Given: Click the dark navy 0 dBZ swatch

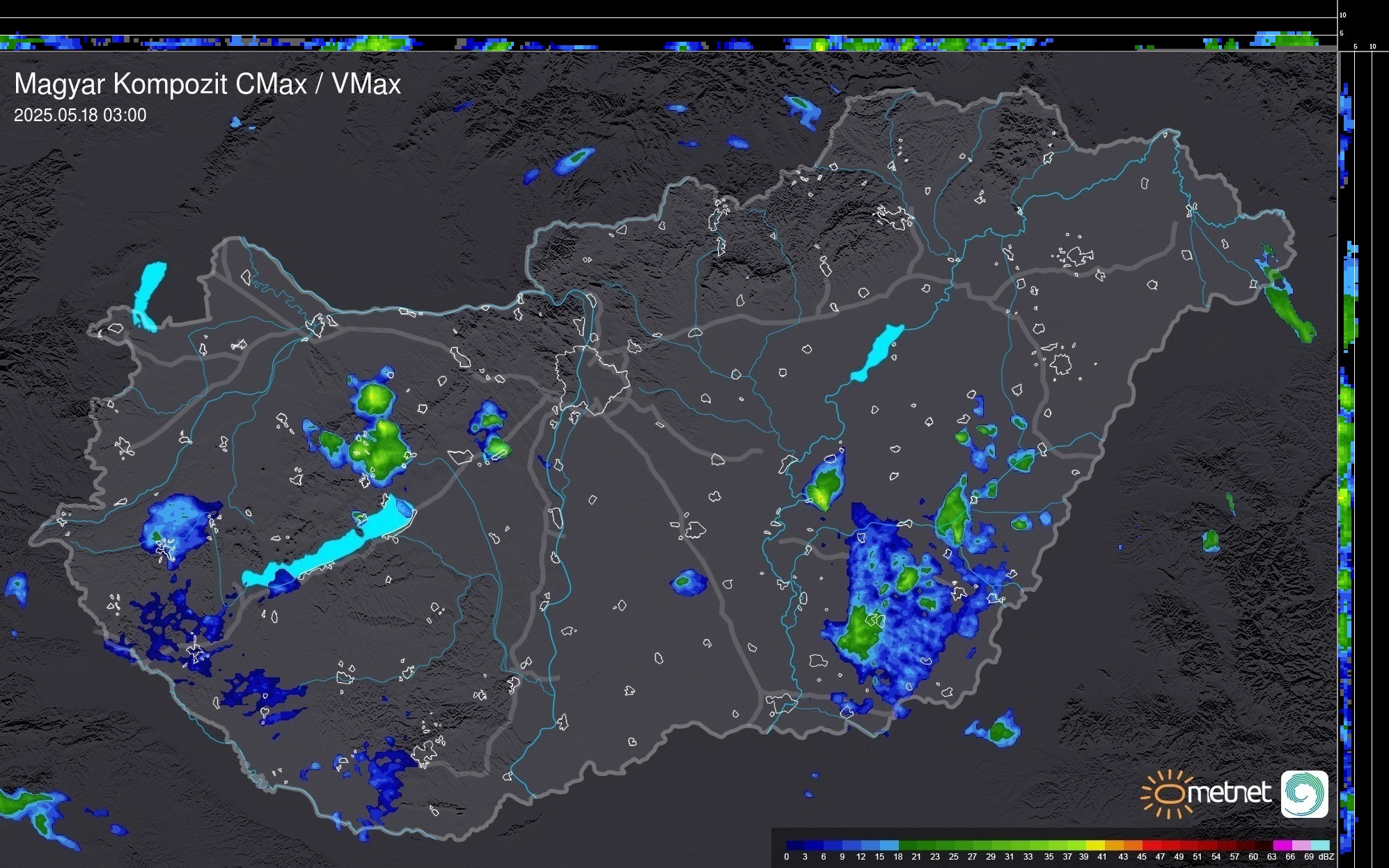Looking at the screenshot, I should [x=794, y=846].
